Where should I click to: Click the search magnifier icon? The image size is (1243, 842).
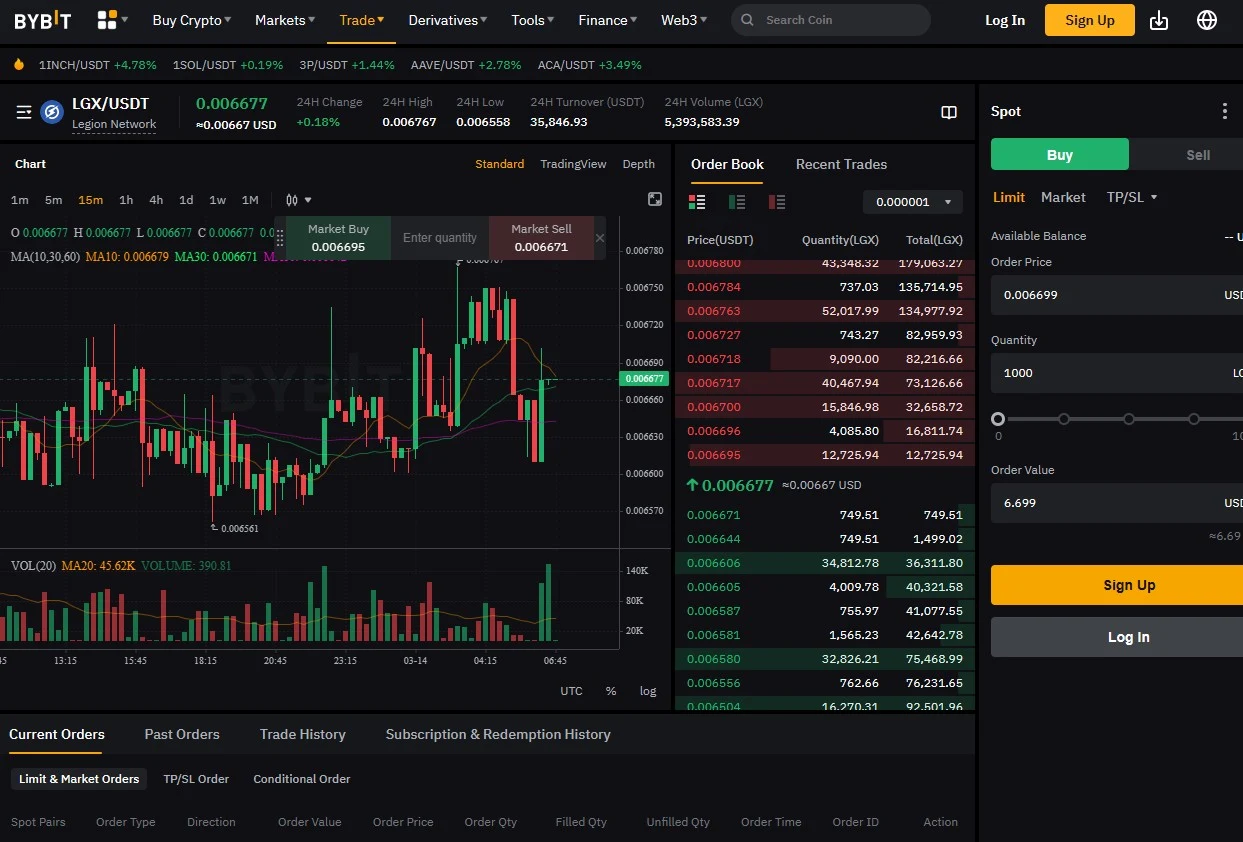click(x=747, y=20)
